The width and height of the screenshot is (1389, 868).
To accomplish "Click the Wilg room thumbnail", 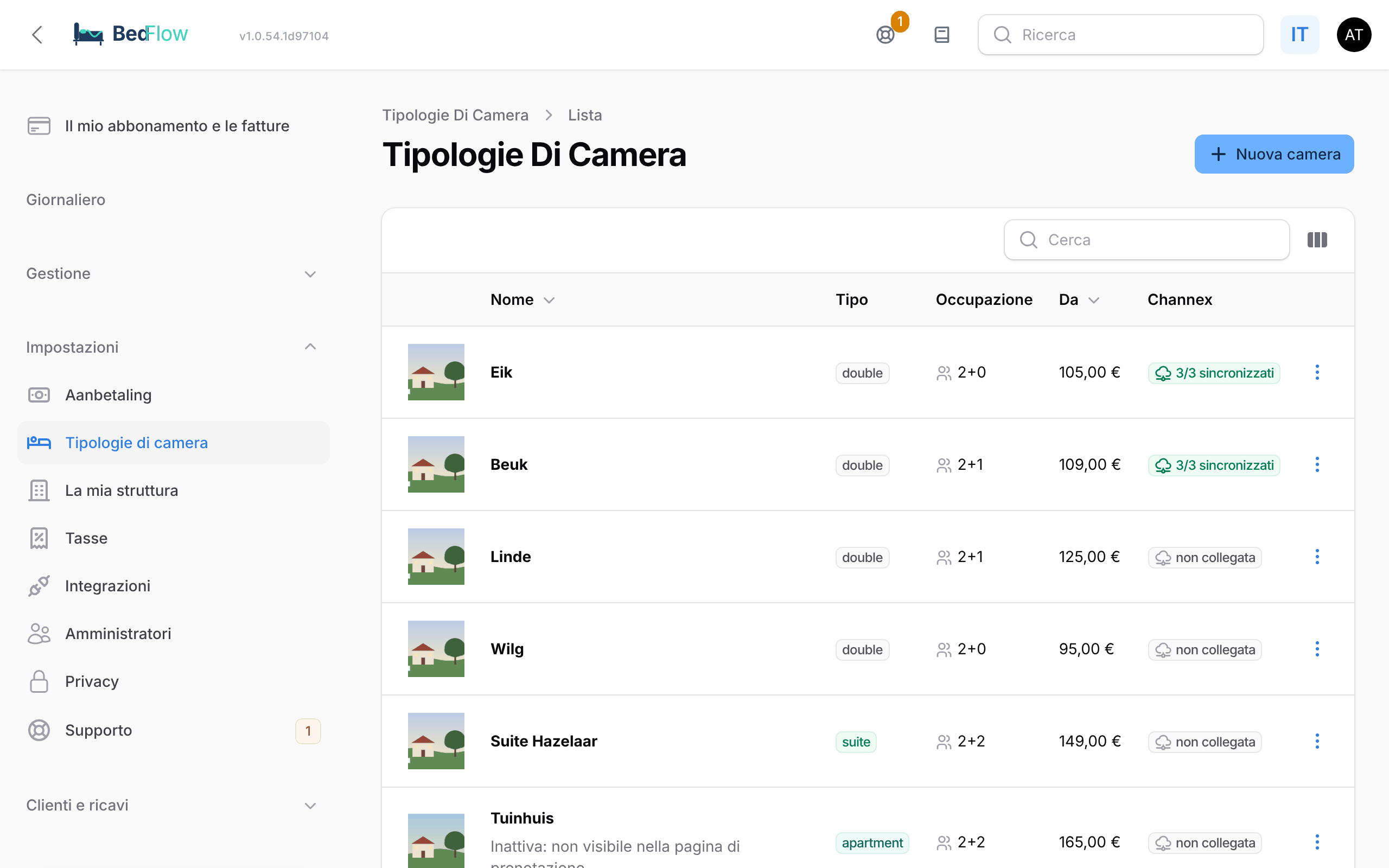I will pyautogui.click(x=436, y=649).
